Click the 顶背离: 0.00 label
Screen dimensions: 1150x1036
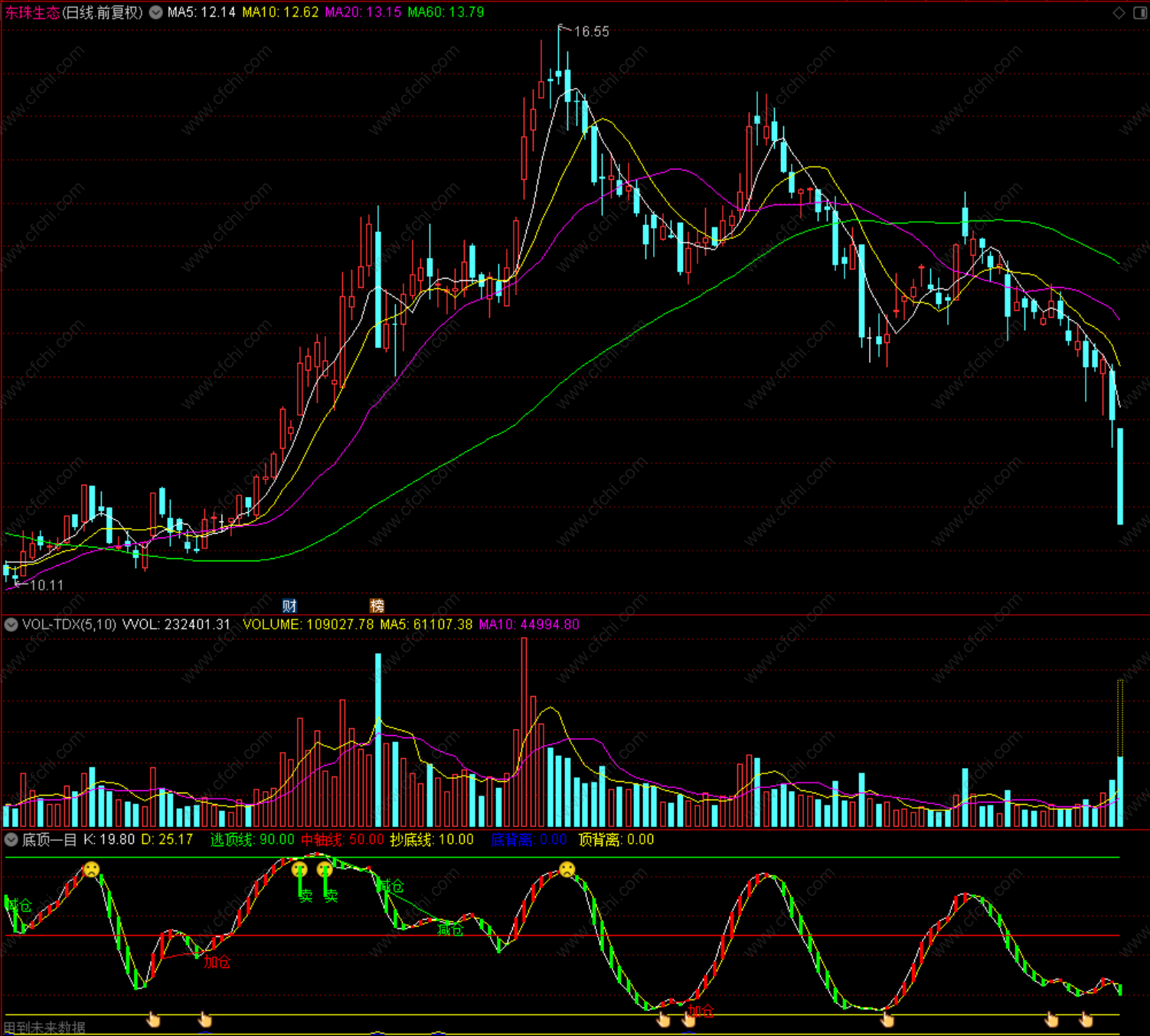coord(616,840)
